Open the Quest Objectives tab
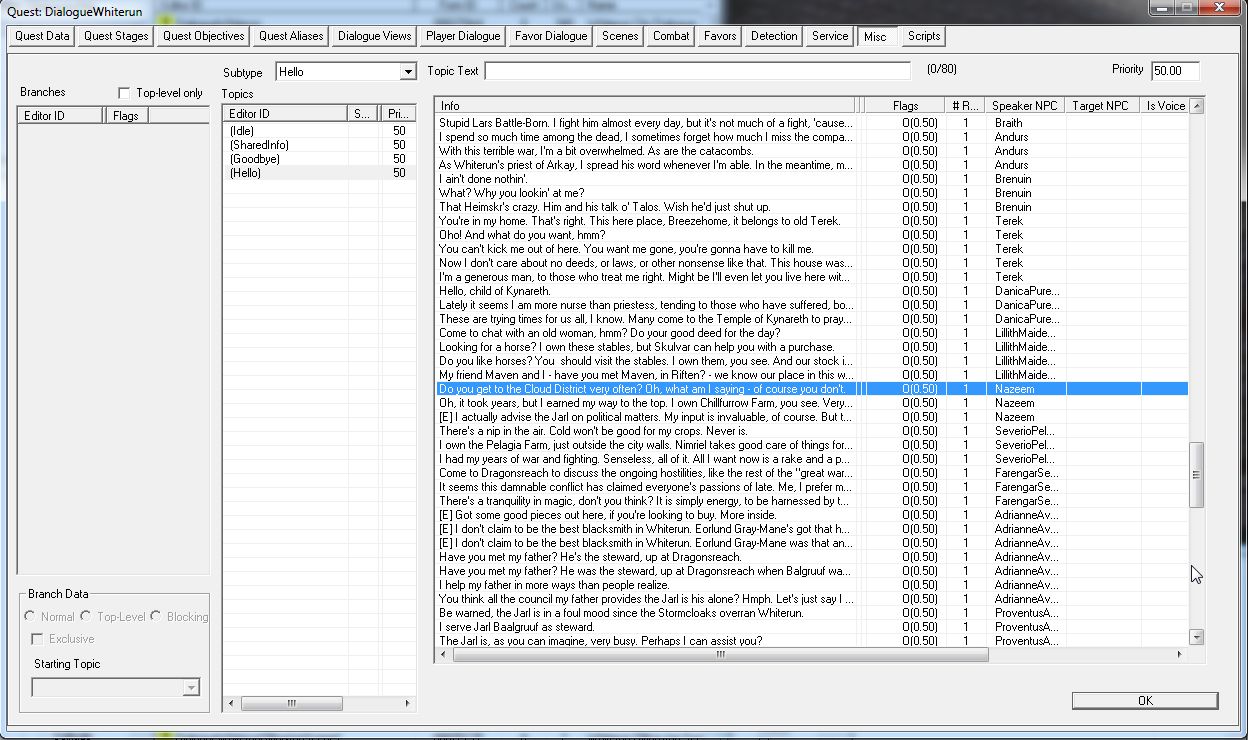Viewport: 1248px width, 740px height. pos(203,36)
